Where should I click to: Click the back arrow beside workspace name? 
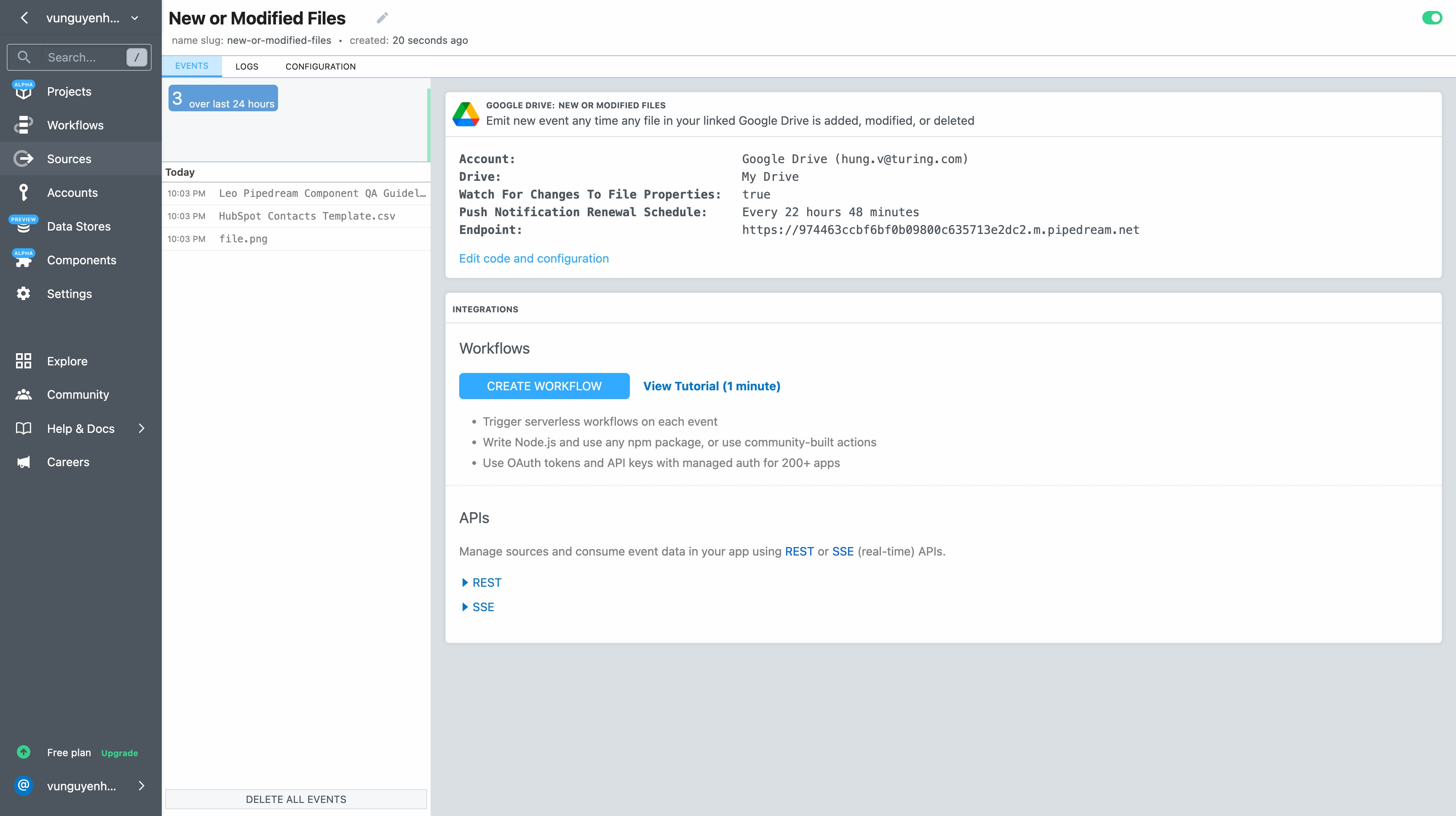[24, 18]
